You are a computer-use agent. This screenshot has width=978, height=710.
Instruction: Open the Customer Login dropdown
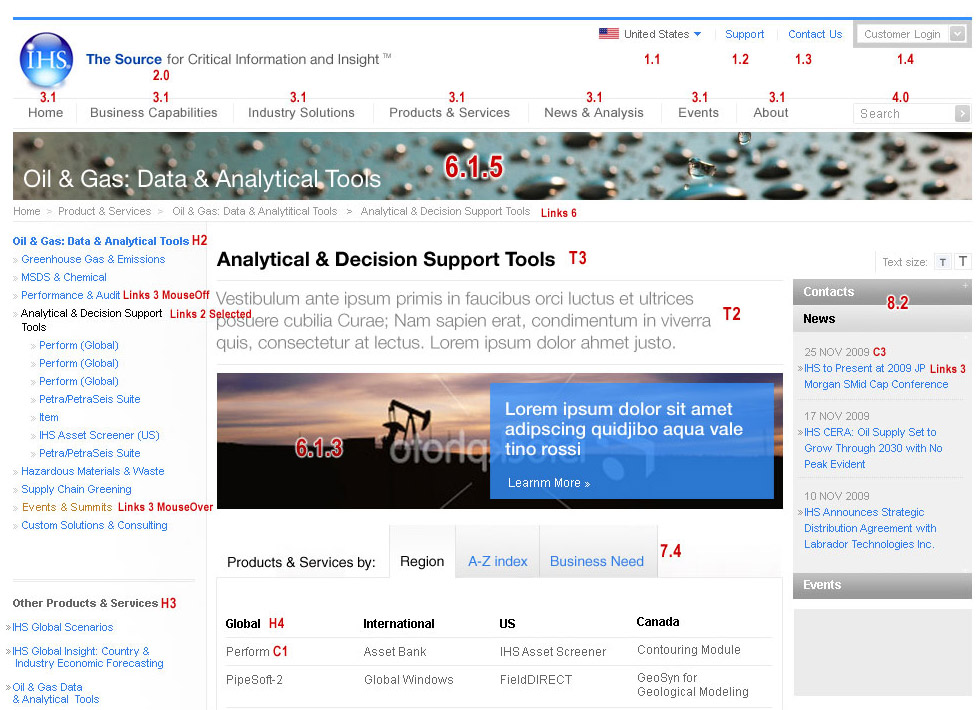[x=958, y=34]
